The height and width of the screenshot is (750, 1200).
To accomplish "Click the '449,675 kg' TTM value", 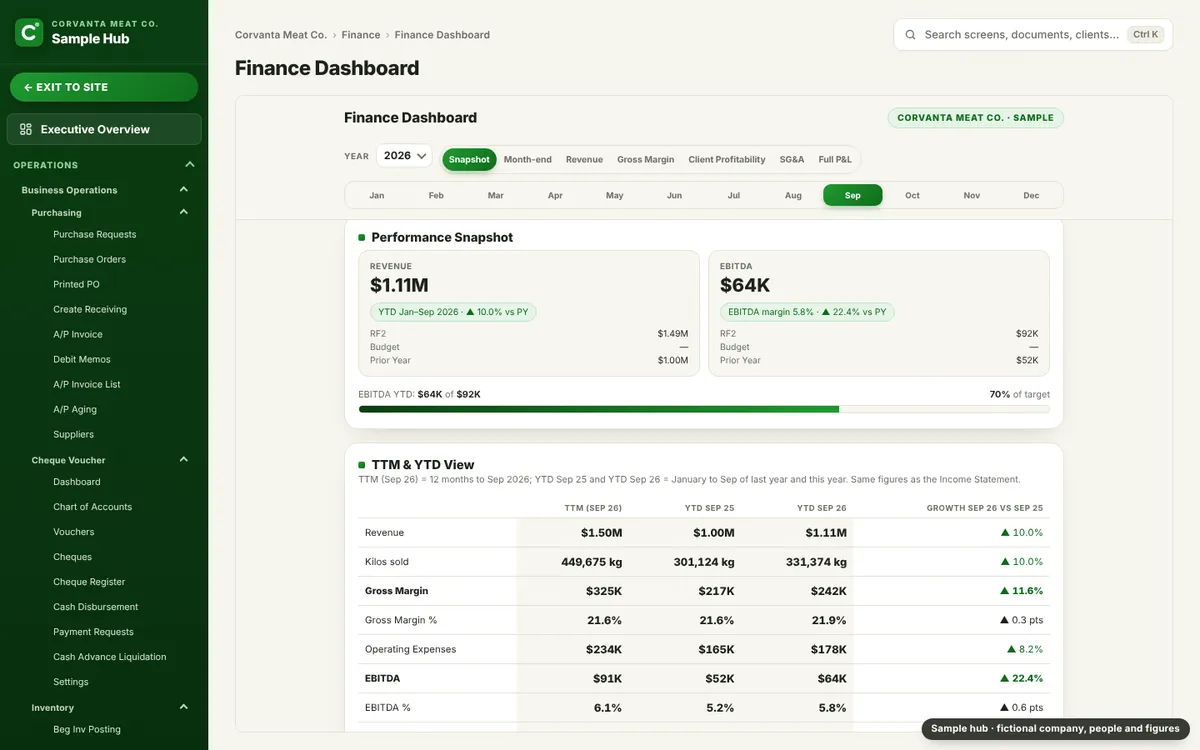I will (592, 562).
